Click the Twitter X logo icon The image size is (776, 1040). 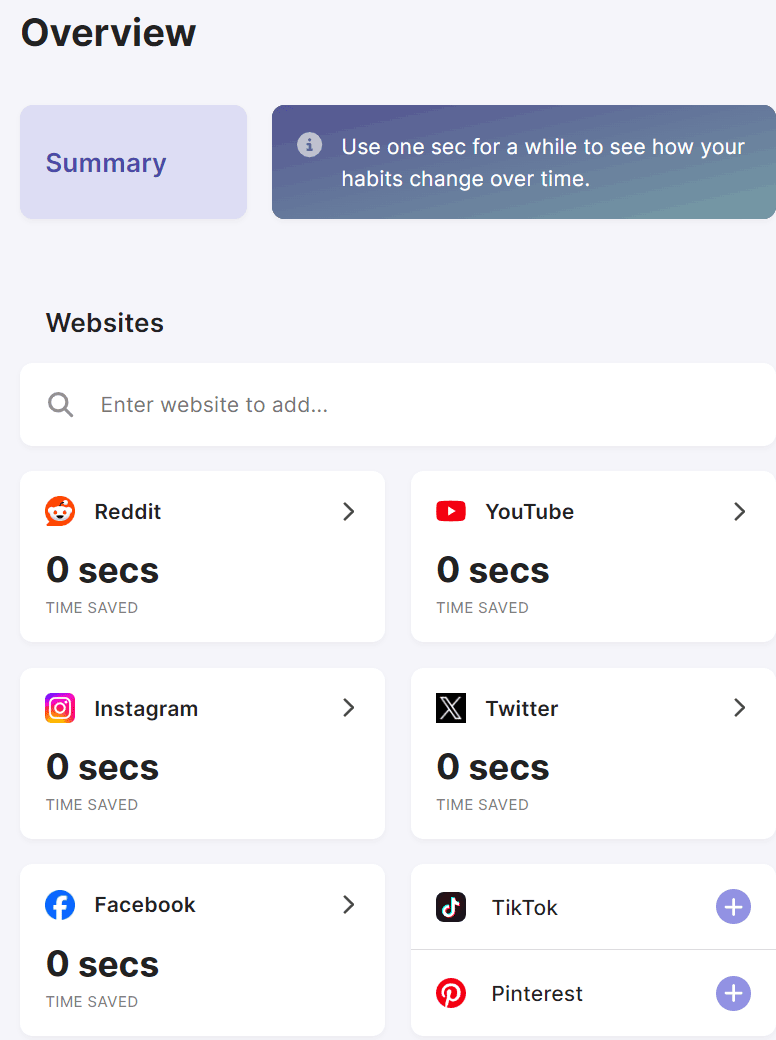pos(451,708)
